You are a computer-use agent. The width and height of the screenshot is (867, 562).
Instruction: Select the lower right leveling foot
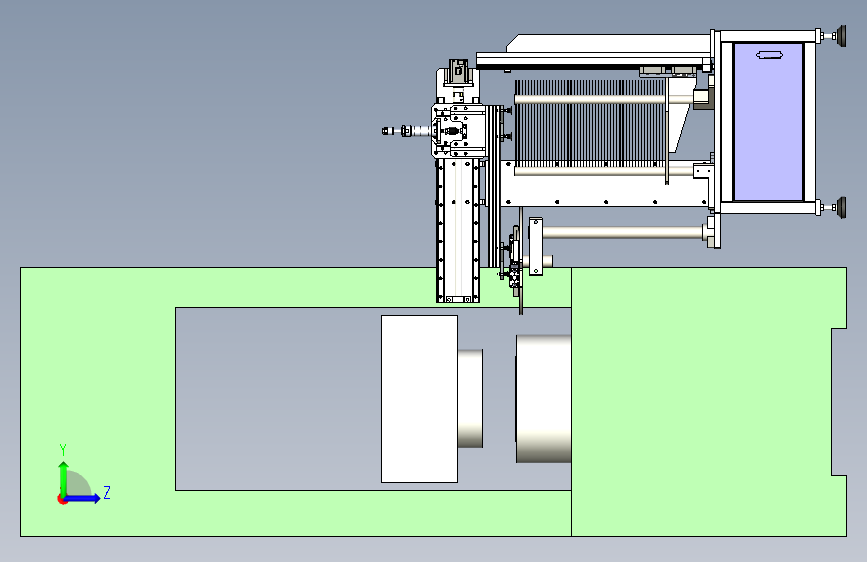click(834, 207)
